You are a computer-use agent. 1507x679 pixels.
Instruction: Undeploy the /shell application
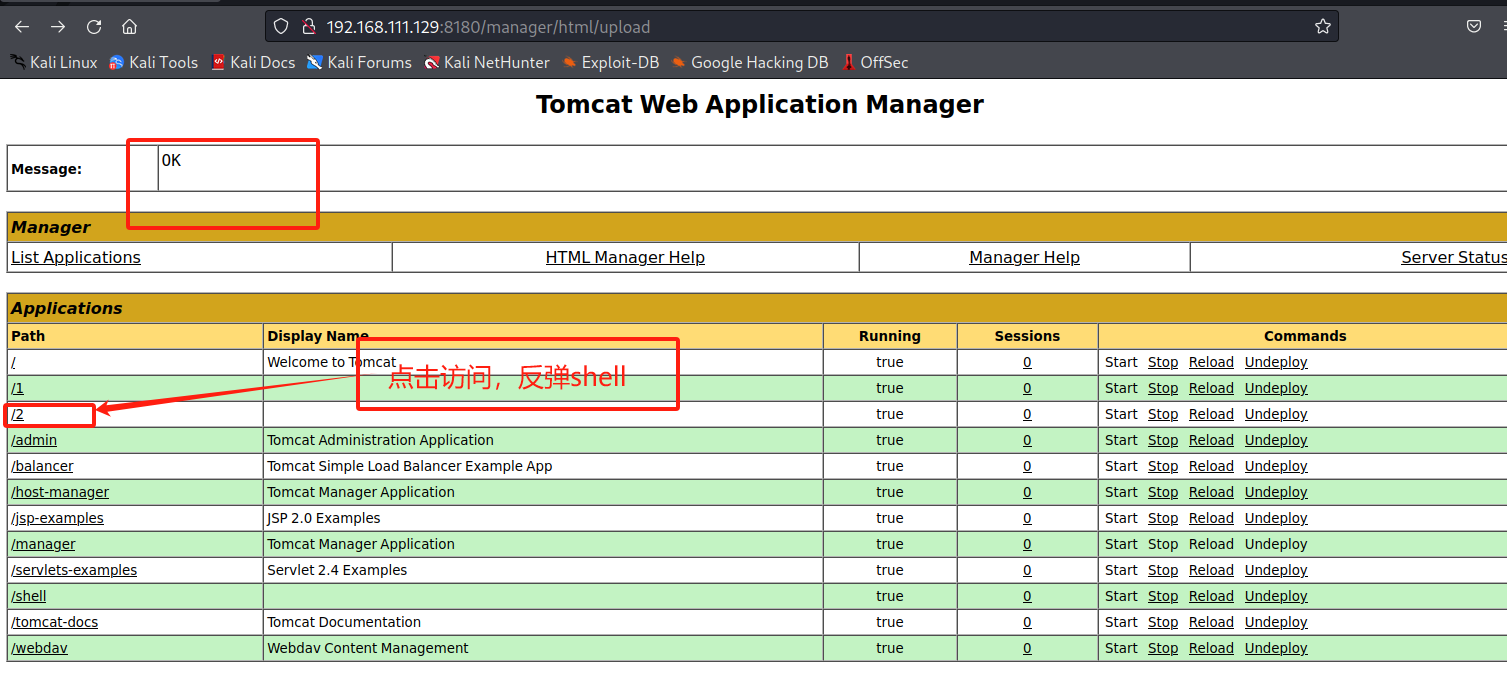click(x=1276, y=596)
